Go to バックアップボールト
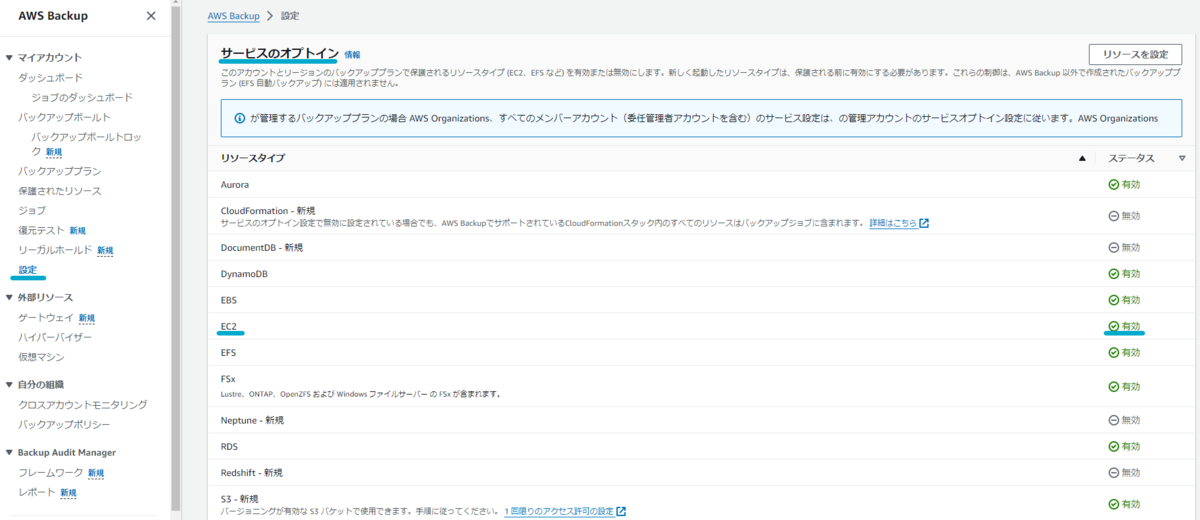The image size is (1200, 520). (x=65, y=117)
